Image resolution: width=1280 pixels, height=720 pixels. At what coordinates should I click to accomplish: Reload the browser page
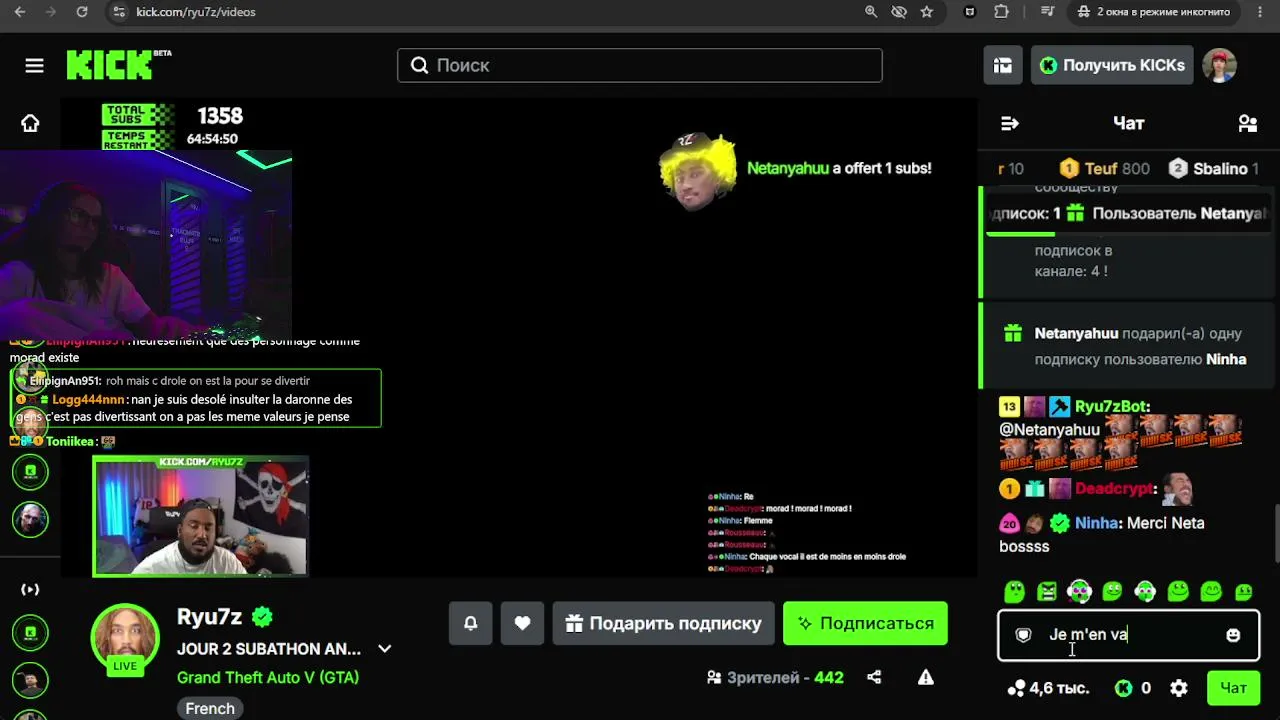tap(82, 12)
